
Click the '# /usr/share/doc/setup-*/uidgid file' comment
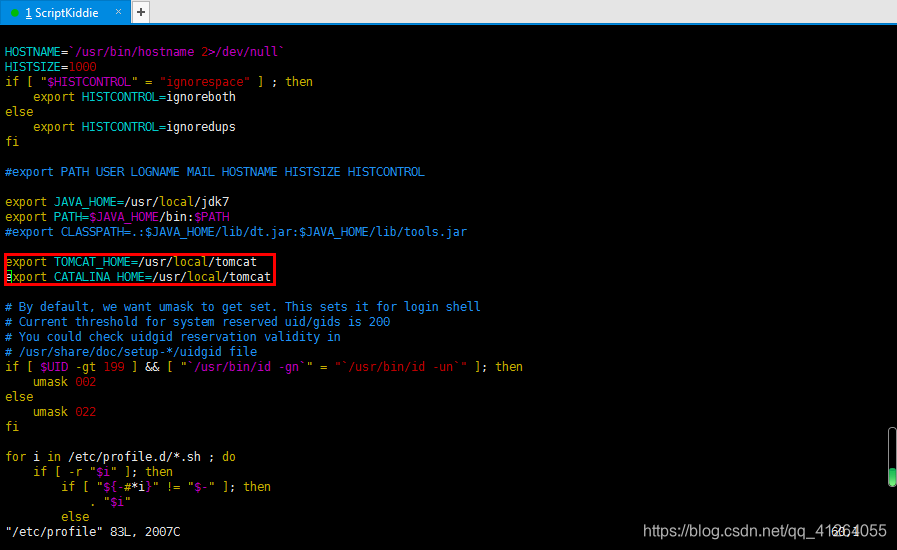click(131, 351)
